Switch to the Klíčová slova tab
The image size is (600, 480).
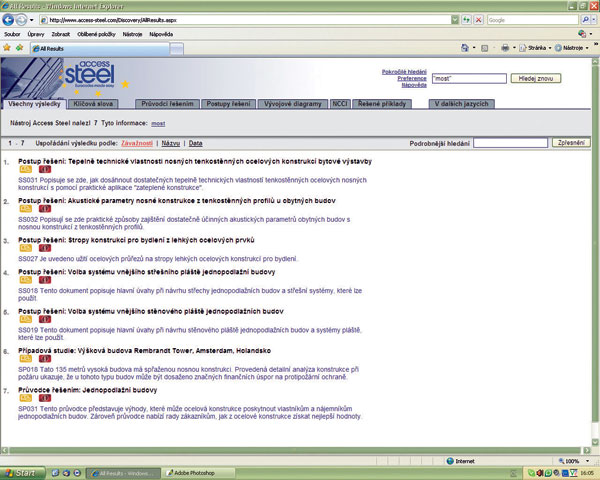point(92,104)
